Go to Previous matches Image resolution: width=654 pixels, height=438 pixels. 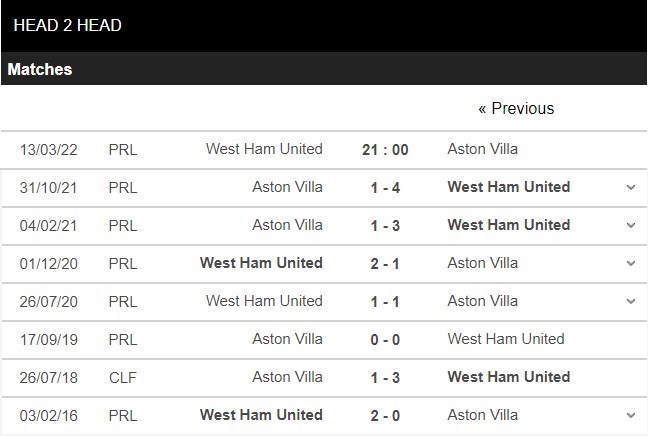pyautogui.click(x=516, y=108)
